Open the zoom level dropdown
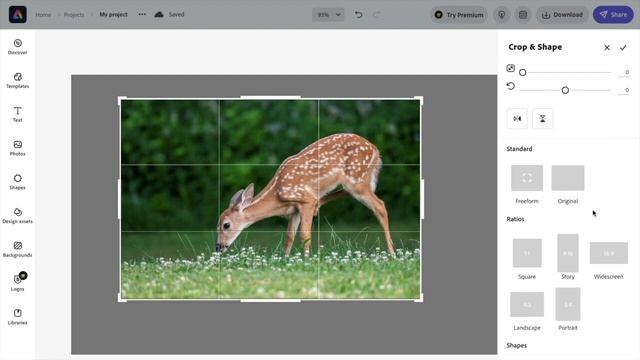 pyautogui.click(x=328, y=15)
